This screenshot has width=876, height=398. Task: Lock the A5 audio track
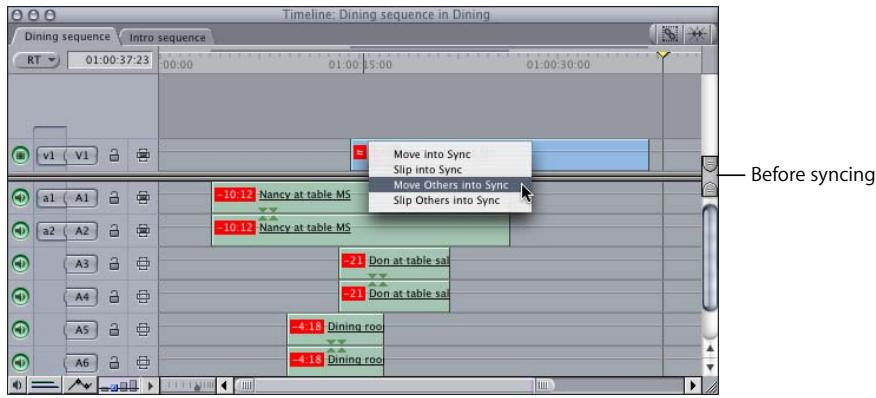pos(114,330)
